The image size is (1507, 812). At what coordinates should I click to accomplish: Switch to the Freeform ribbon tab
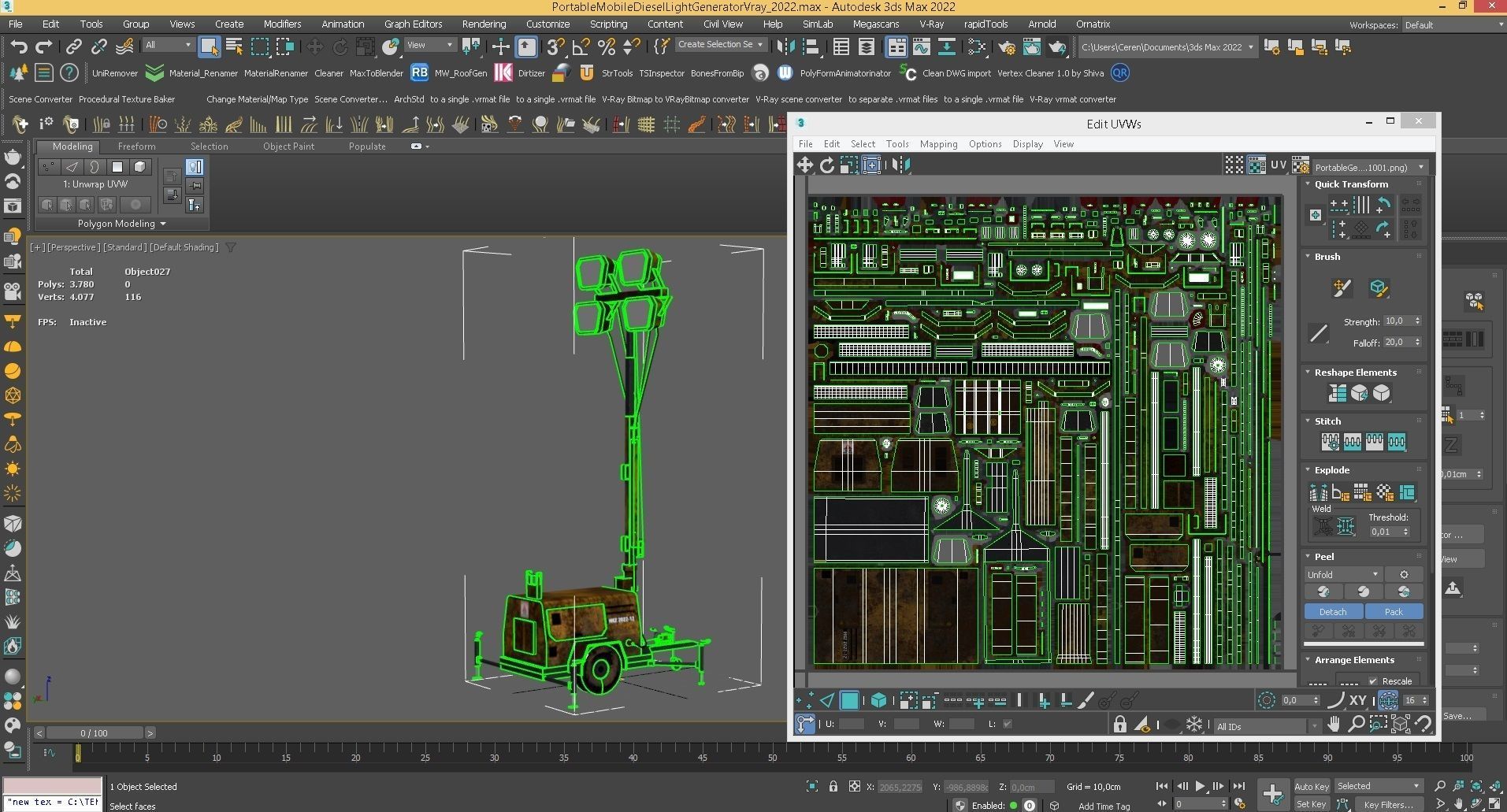click(136, 146)
